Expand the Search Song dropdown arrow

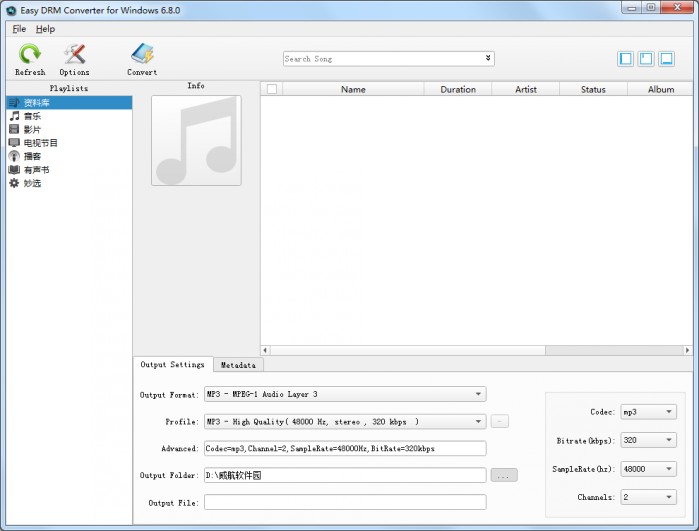coord(488,58)
